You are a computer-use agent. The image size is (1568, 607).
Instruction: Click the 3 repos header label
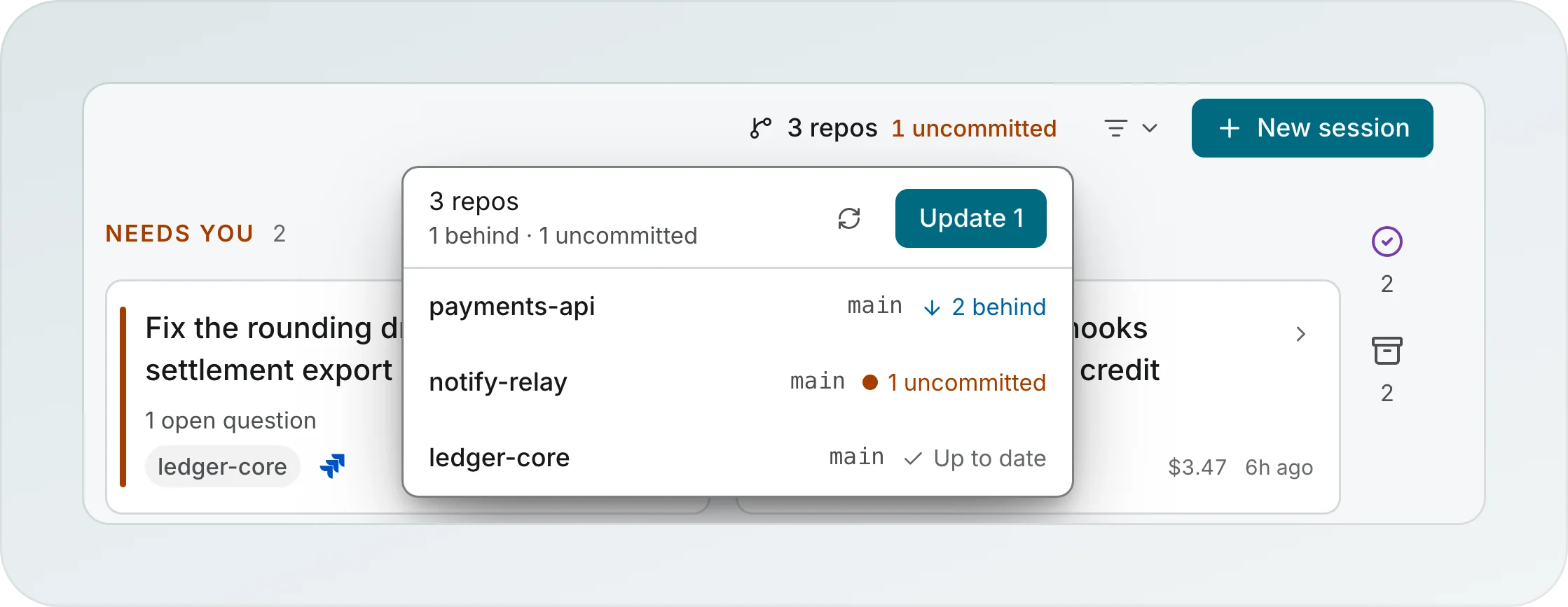832,128
